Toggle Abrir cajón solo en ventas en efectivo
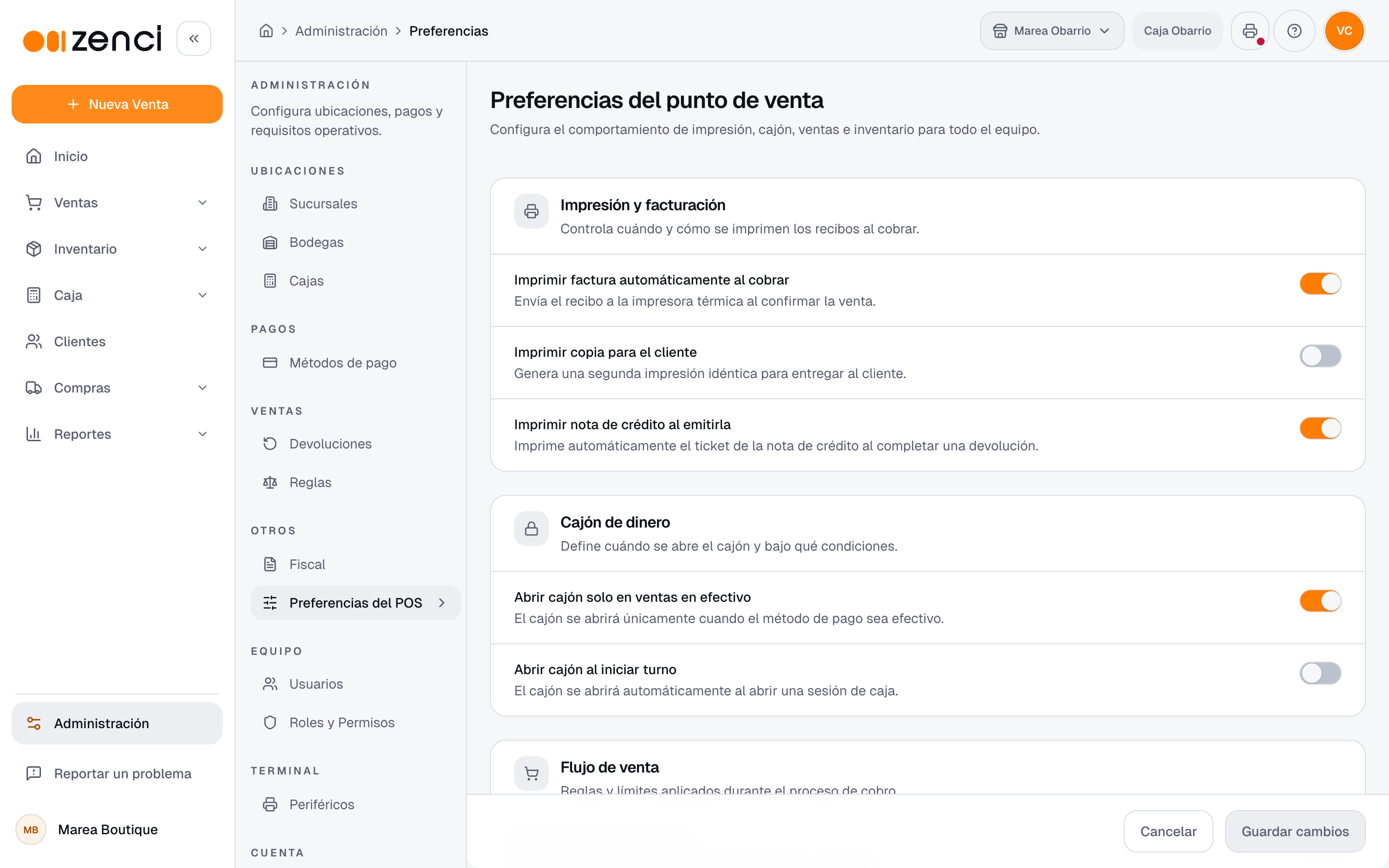 pos(1320,601)
